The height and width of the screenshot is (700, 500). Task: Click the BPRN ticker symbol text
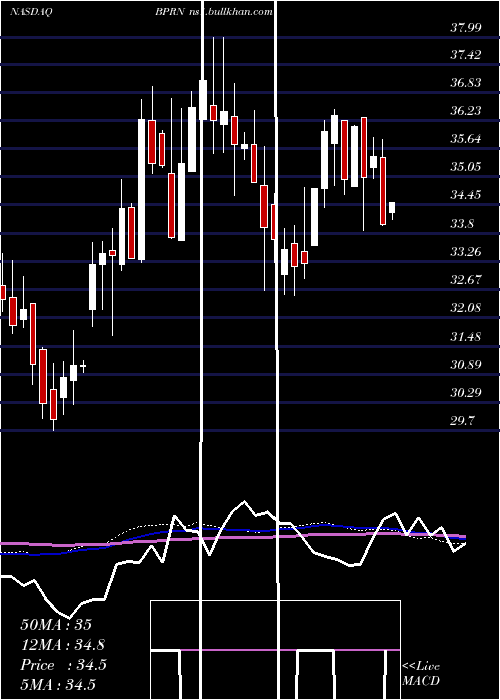[170, 12]
